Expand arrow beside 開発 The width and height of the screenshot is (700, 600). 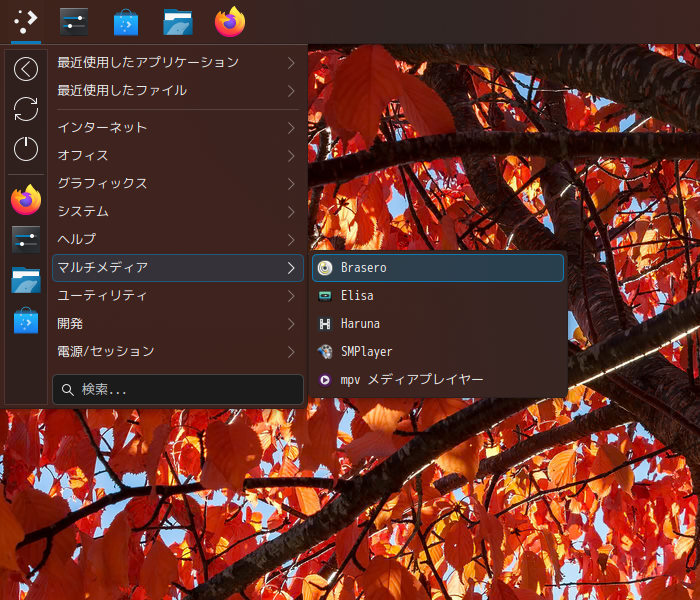click(291, 324)
